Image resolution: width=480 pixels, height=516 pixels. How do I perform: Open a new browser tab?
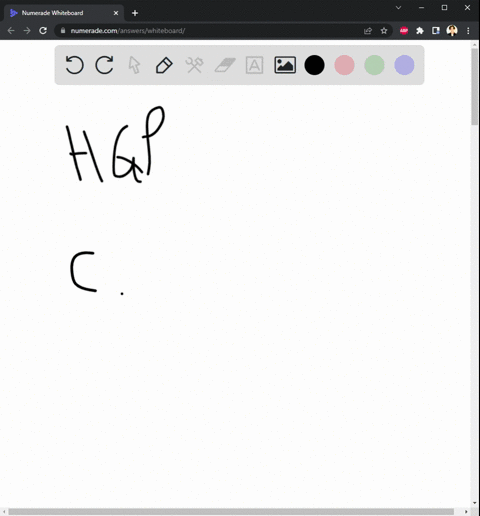[135, 13]
